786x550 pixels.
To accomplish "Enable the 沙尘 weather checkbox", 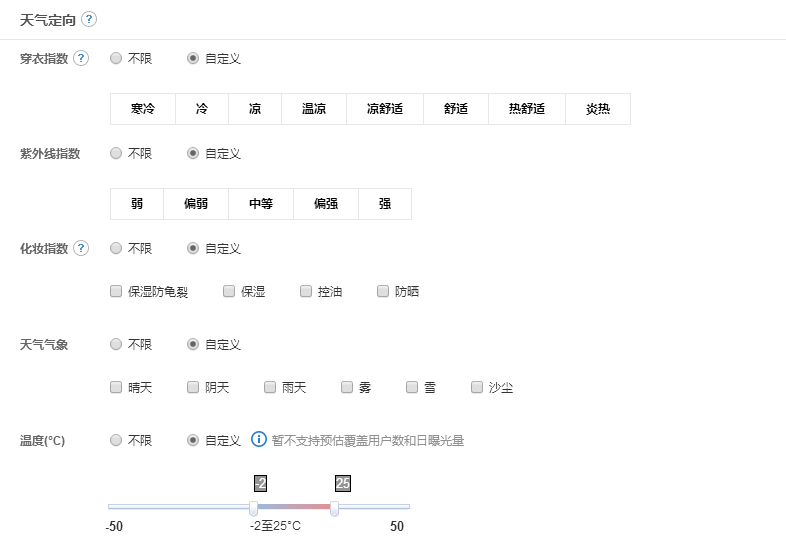I will point(477,387).
